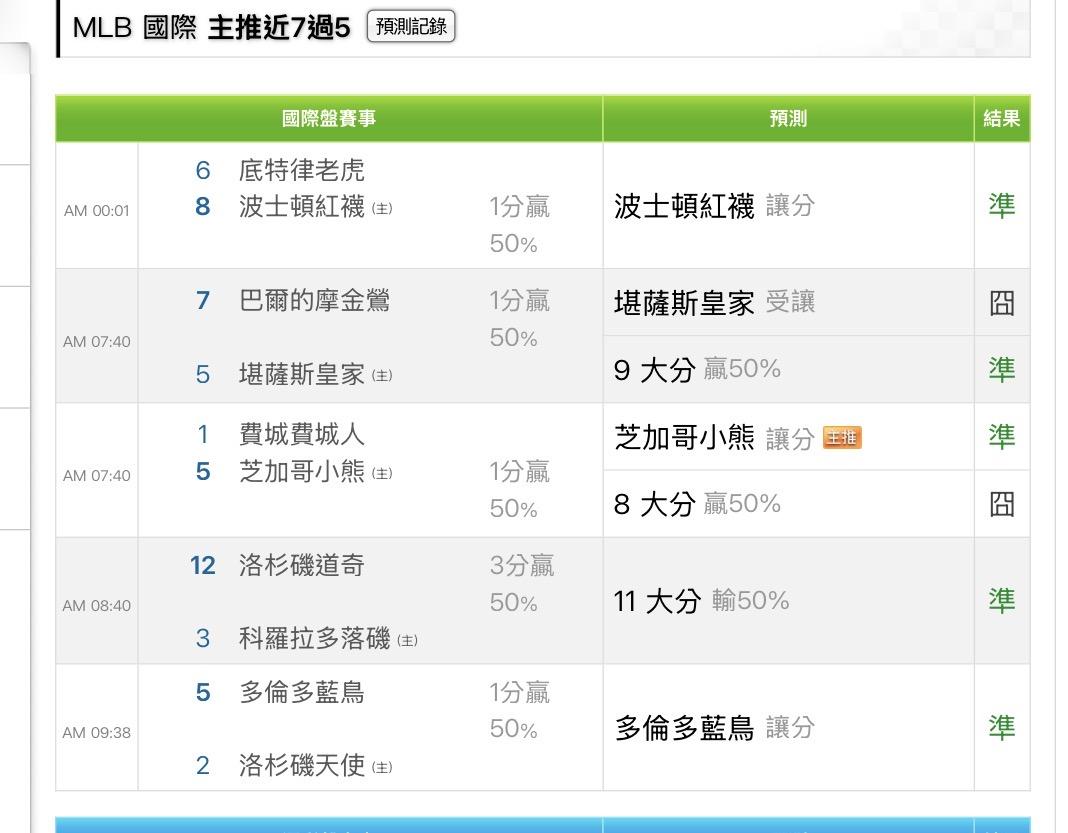The image size is (1068, 833).
Task: Click the 準 result for 11 大分
Action: point(1001,600)
